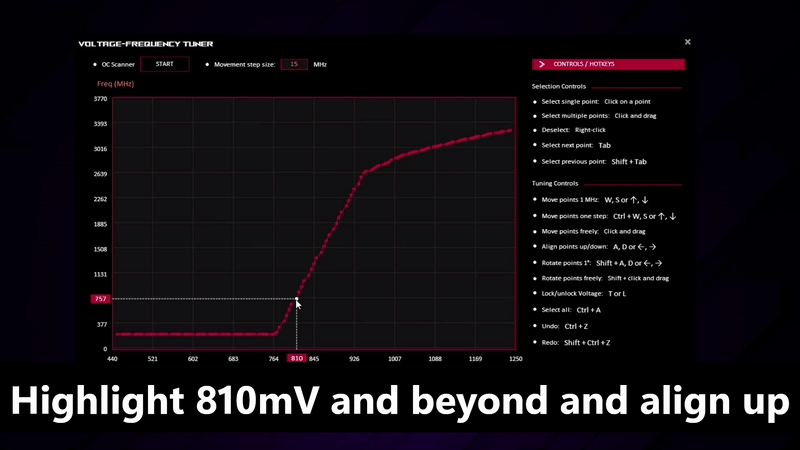Collapse the Controls / Hotkeys panel header
Image resolution: width=800 pixels, height=450 pixels.
(x=608, y=64)
